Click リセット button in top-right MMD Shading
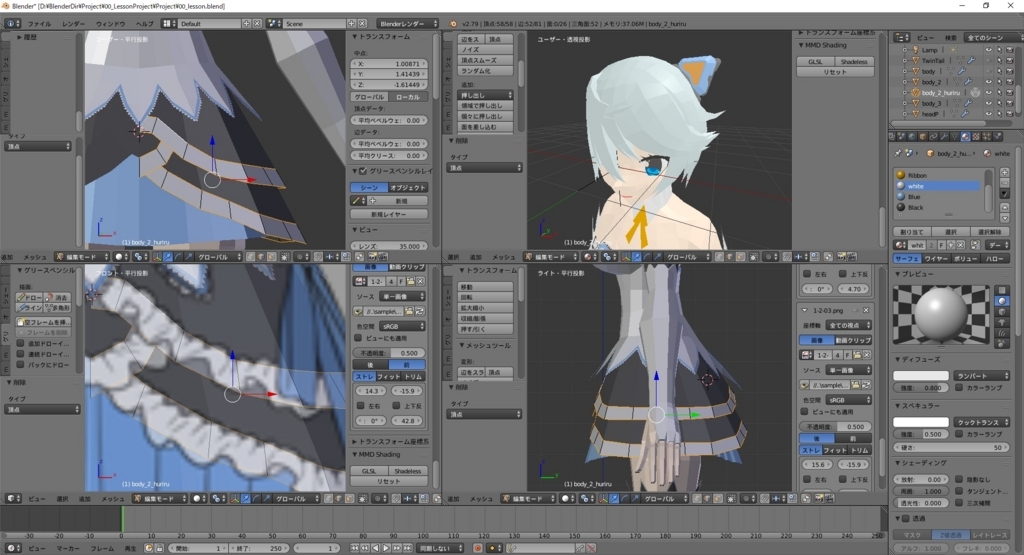The width and height of the screenshot is (1024, 555). tap(835, 72)
